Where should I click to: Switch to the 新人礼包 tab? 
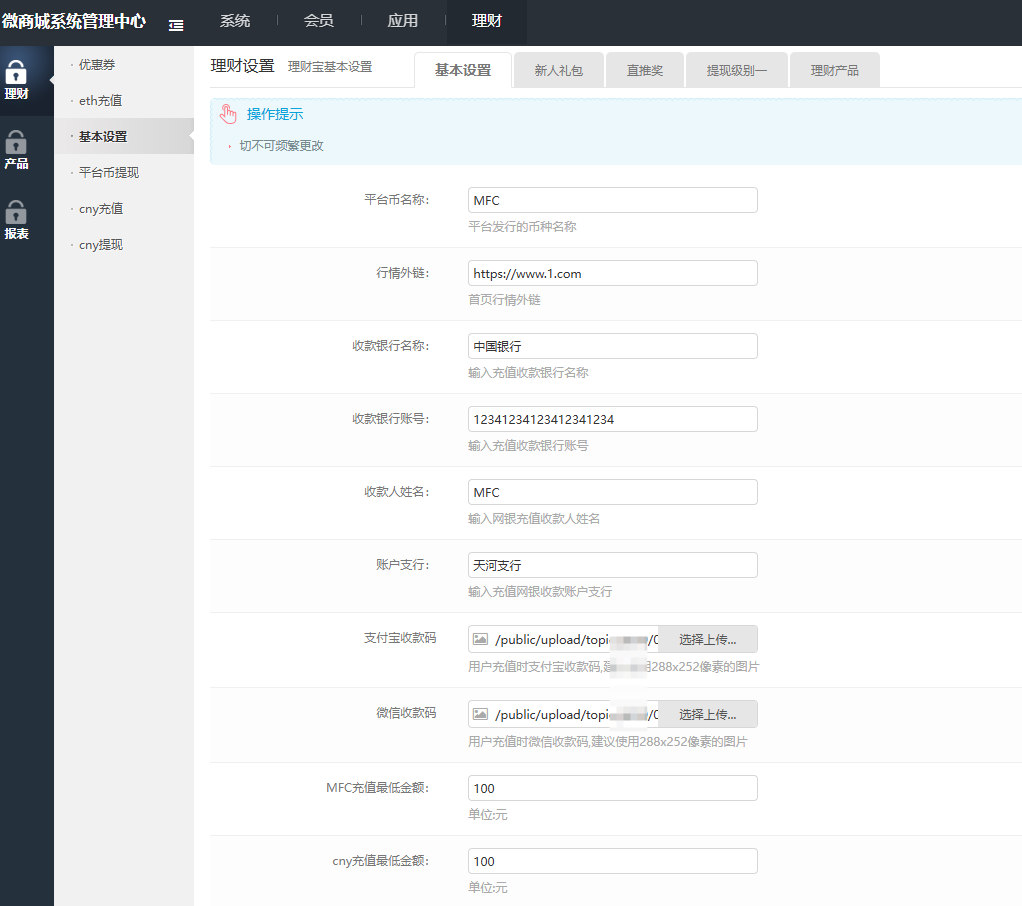click(558, 69)
